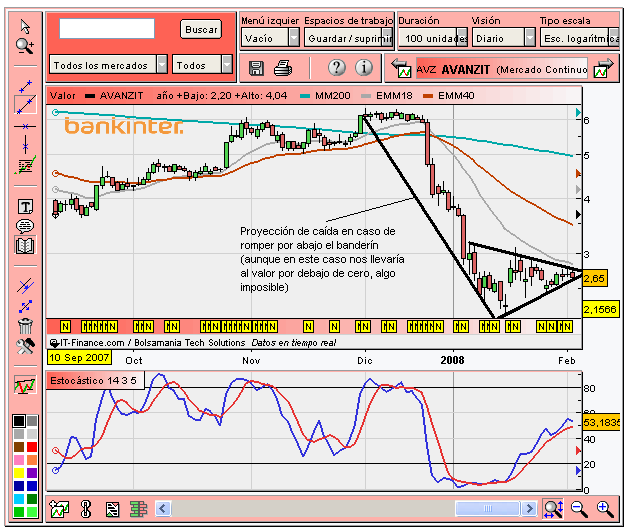630x531 pixels.
Task: Click into the search input field
Action: tap(107, 29)
